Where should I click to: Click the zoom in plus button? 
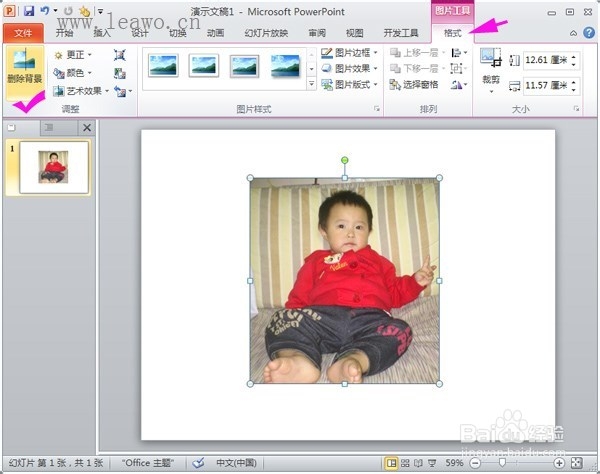(559, 463)
